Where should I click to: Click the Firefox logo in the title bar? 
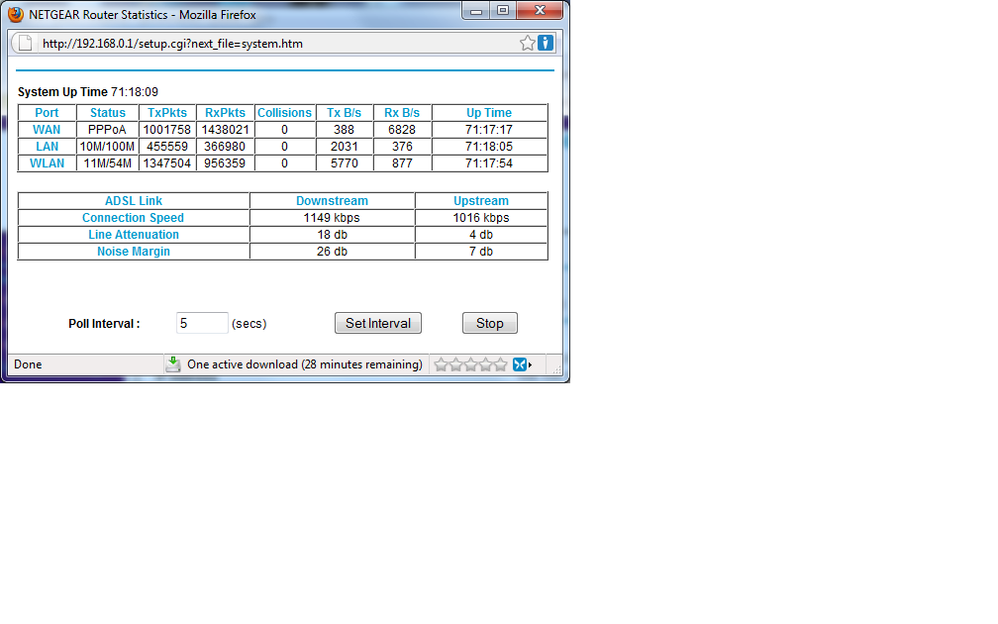coord(15,13)
